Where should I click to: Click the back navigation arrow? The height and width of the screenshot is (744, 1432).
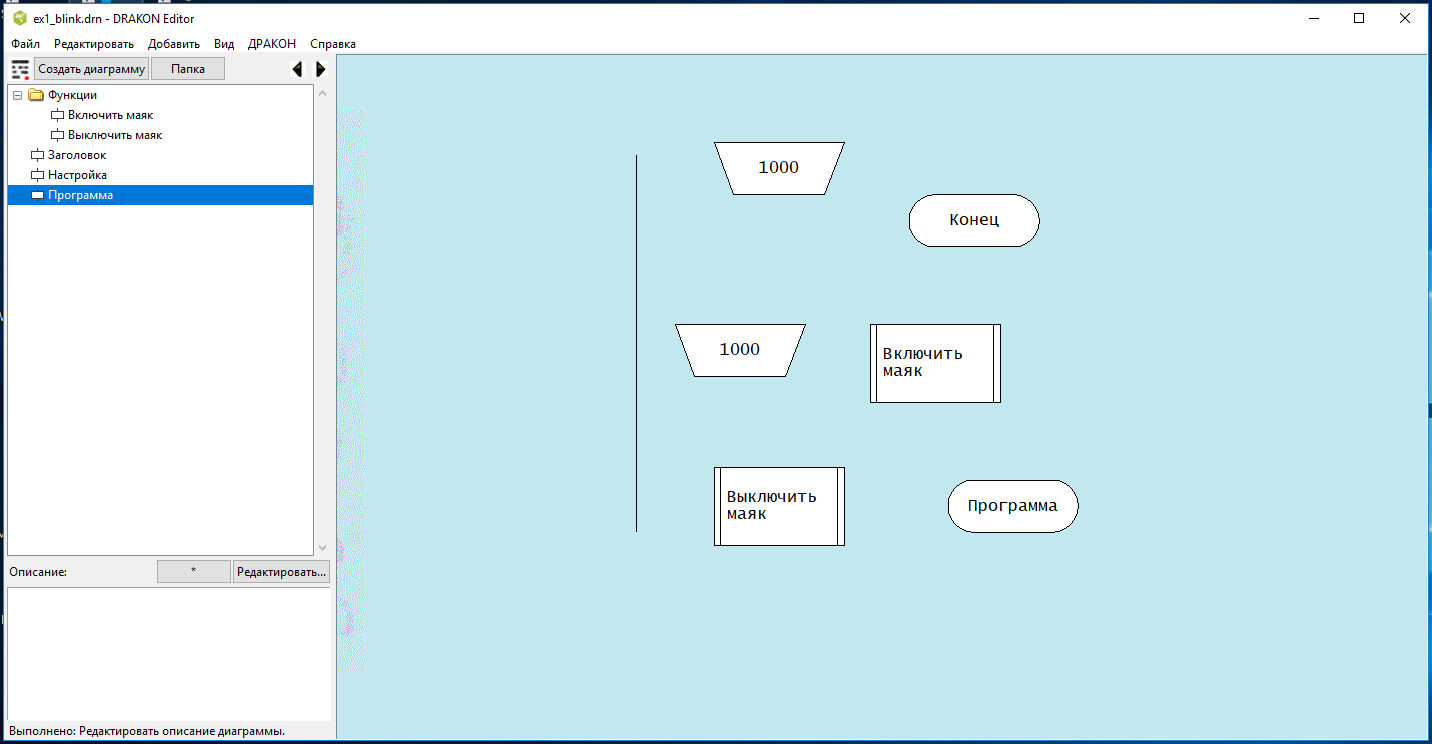pos(297,69)
